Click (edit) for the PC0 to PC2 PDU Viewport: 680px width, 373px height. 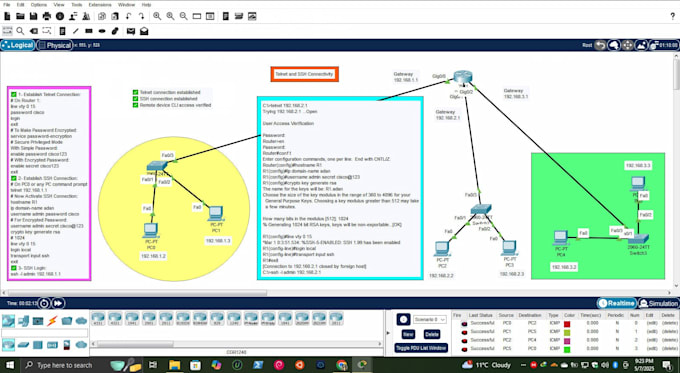[x=652, y=324]
